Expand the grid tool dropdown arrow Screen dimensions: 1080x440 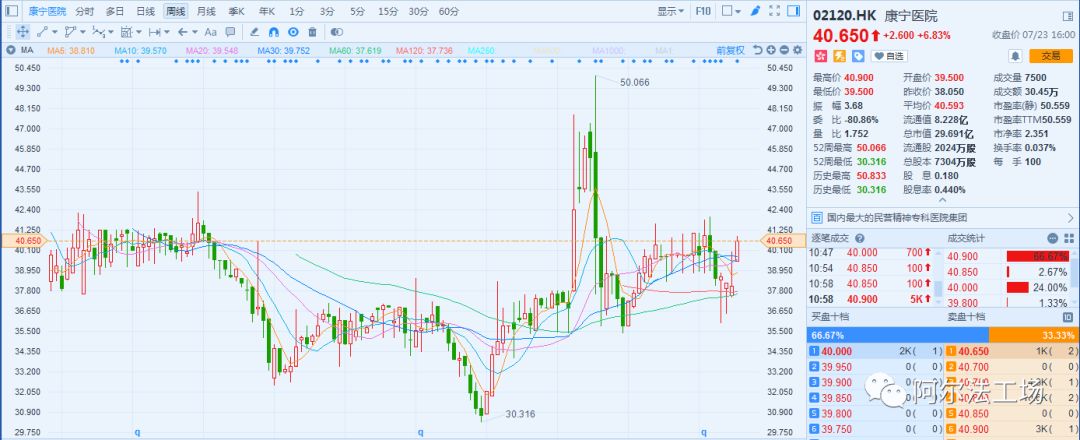click(x=139, y=32)
